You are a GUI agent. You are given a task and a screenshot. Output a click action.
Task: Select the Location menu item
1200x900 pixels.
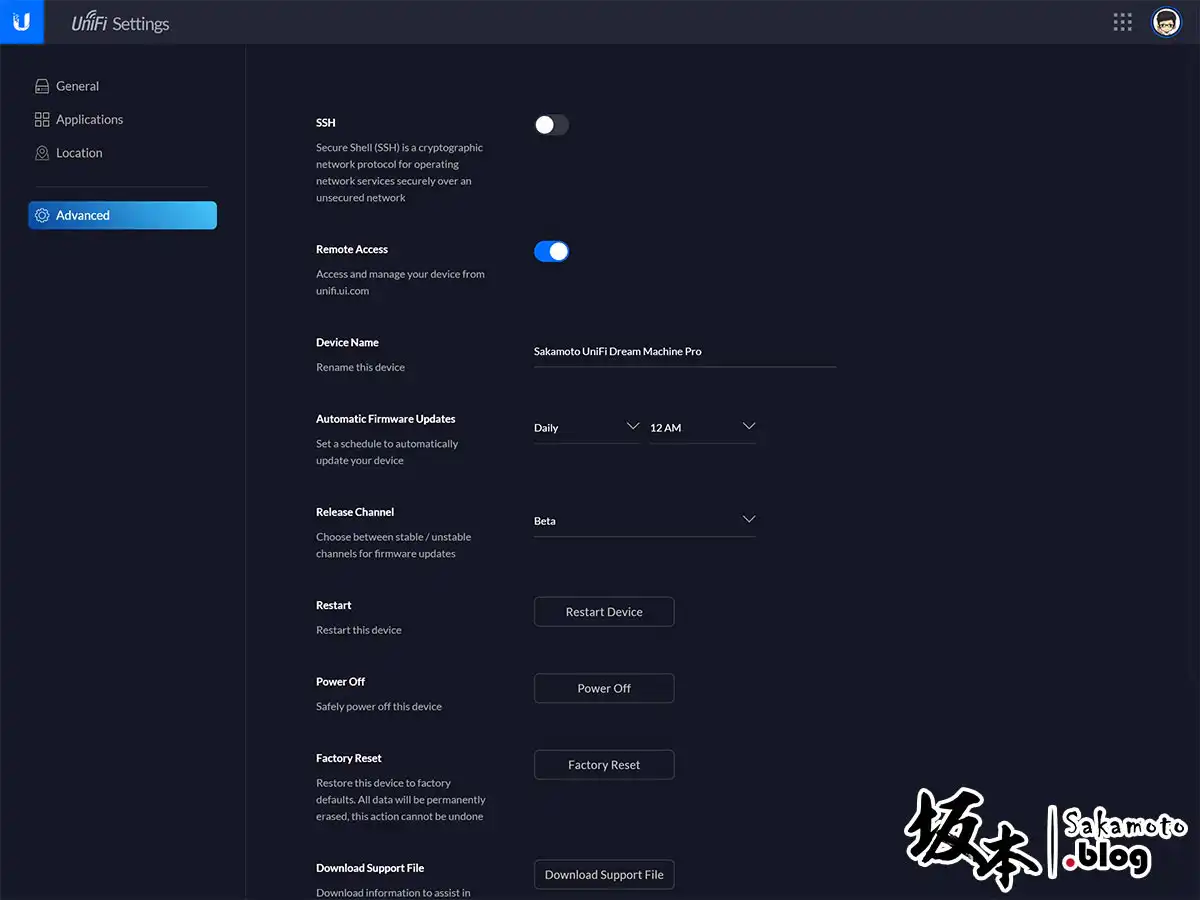coord(79,153)
